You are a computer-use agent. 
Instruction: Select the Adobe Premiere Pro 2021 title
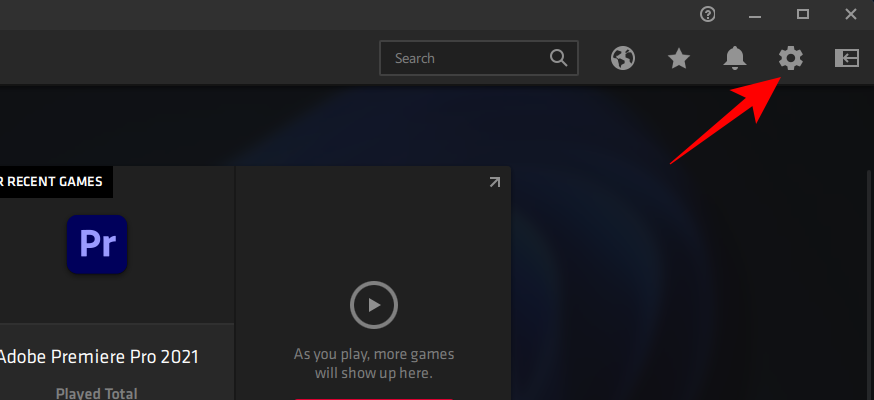(x=99, y=357)
